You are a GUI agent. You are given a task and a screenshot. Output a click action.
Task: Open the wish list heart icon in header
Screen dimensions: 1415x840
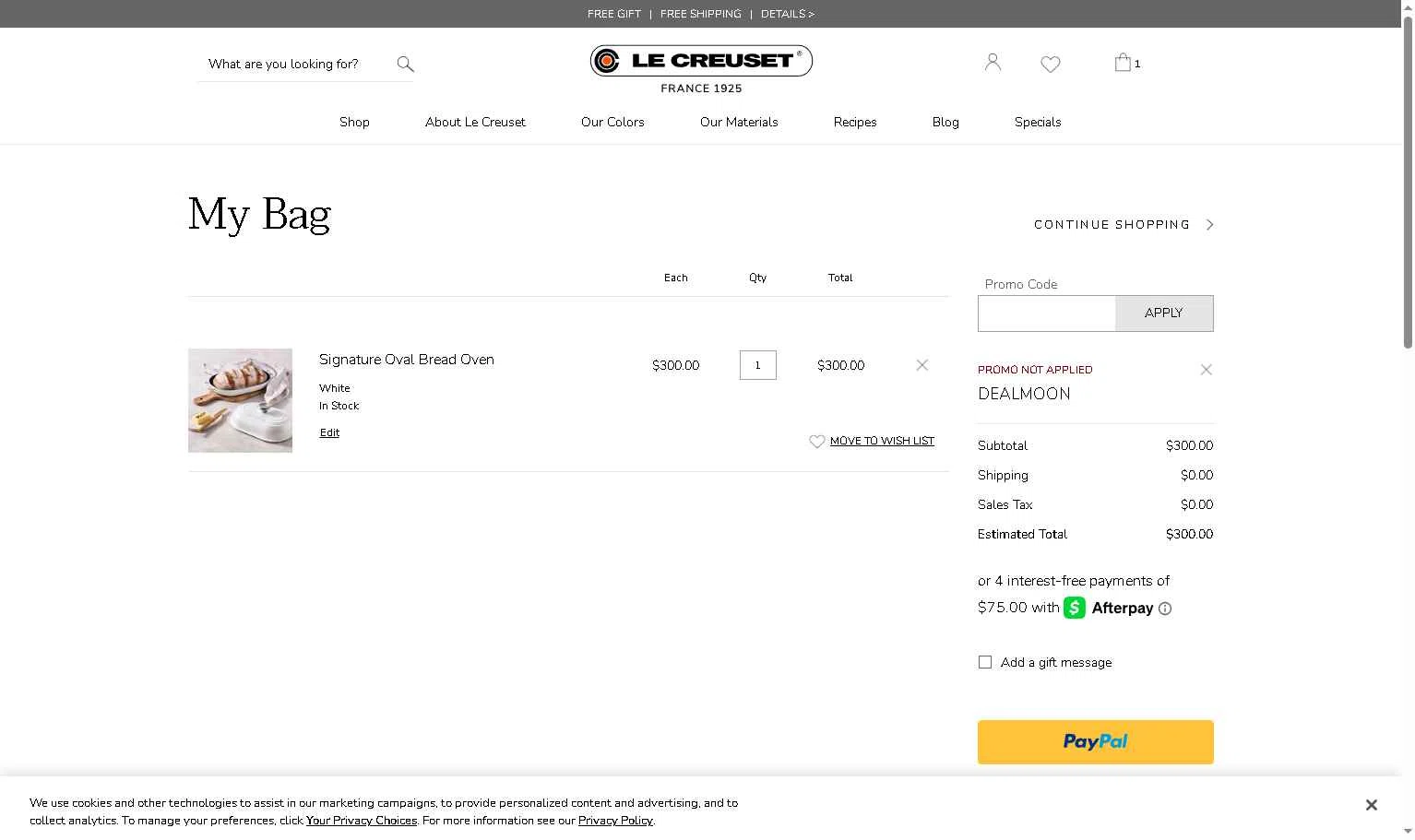coord(1050,64)
